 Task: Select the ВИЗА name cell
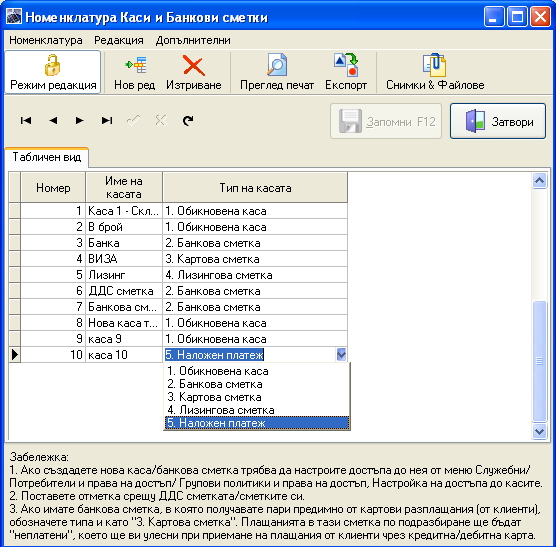[124, 259]
